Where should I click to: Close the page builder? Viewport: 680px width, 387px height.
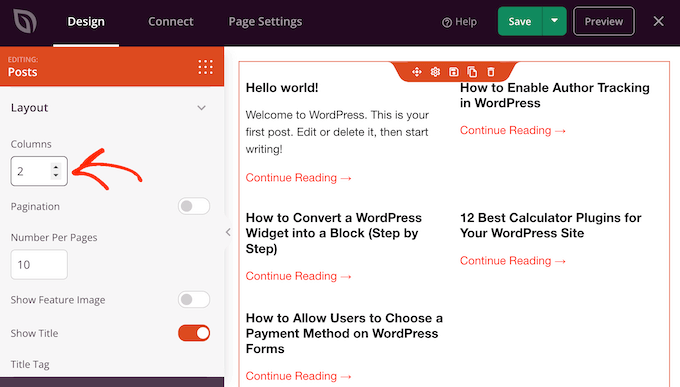tap(658, 21)
